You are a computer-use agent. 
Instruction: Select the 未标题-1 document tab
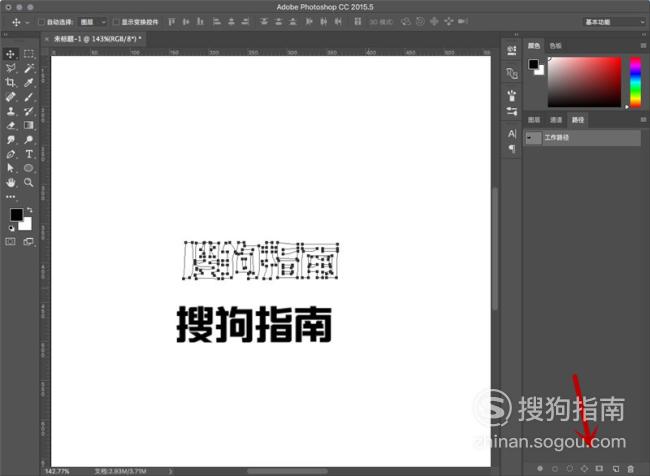tap(98, 39)
